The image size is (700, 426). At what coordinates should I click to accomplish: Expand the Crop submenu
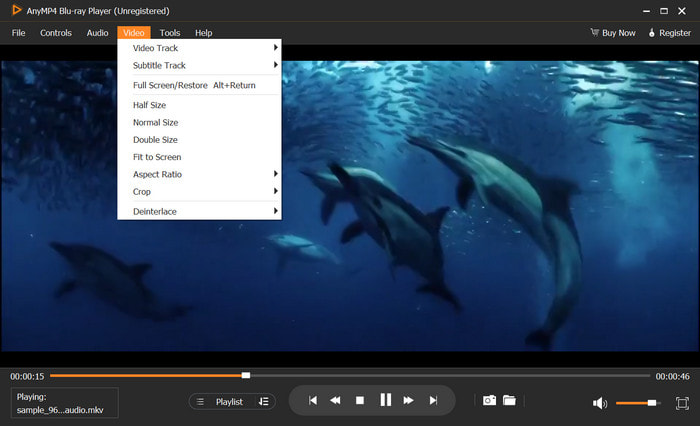[199, 192]
